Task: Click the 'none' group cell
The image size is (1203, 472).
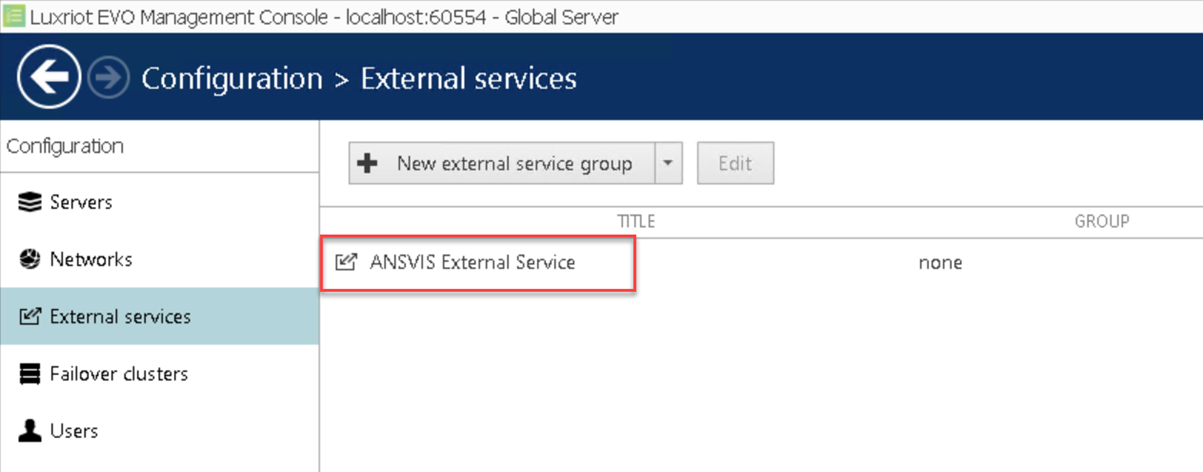Action: [x=940, y=263]
